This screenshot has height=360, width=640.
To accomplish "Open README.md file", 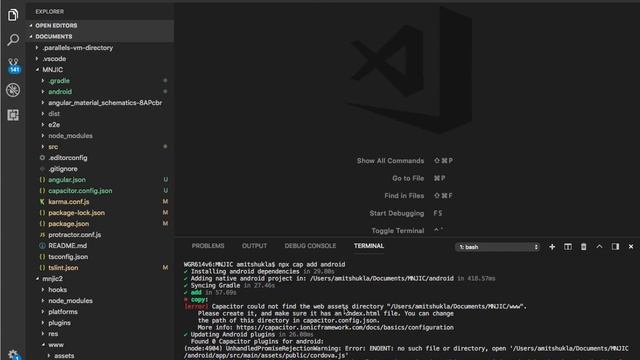I will pos(100,246).
